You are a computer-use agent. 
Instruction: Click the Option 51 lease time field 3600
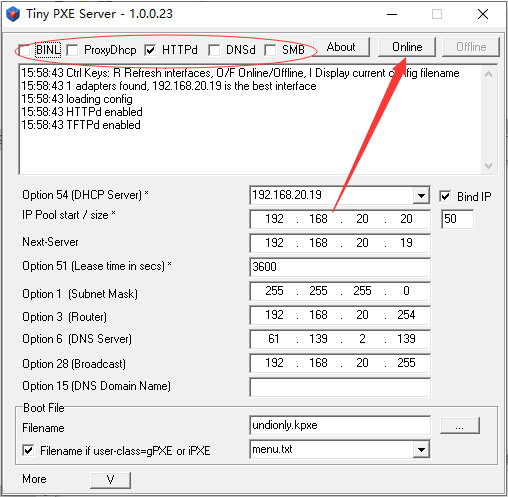340,267
